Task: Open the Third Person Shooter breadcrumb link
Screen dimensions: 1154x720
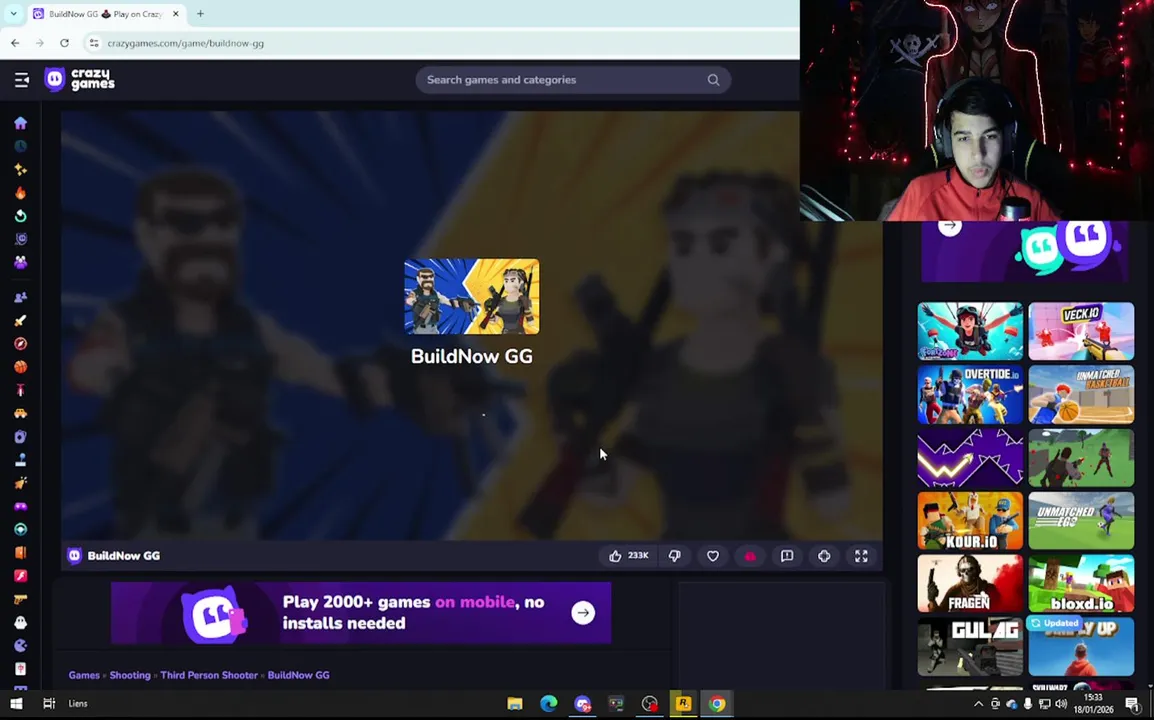Action: 209,675
